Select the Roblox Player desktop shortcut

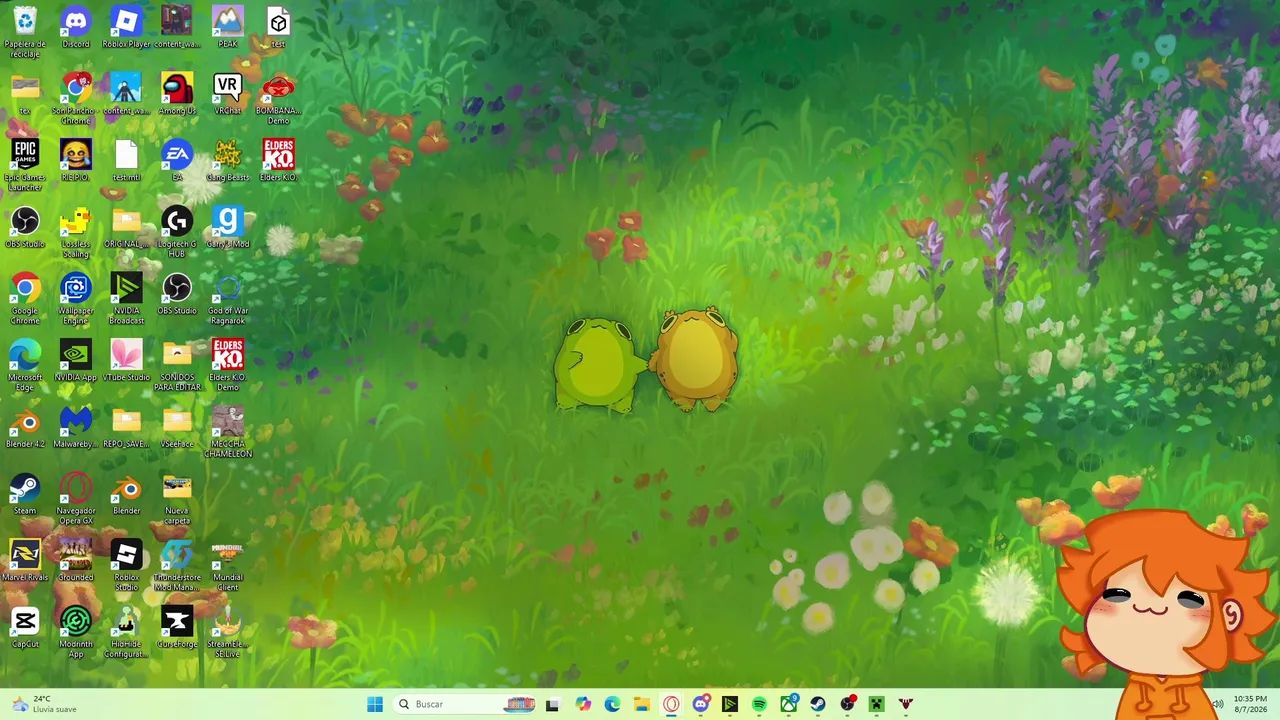pyautogui.click(x=126, y=28)
